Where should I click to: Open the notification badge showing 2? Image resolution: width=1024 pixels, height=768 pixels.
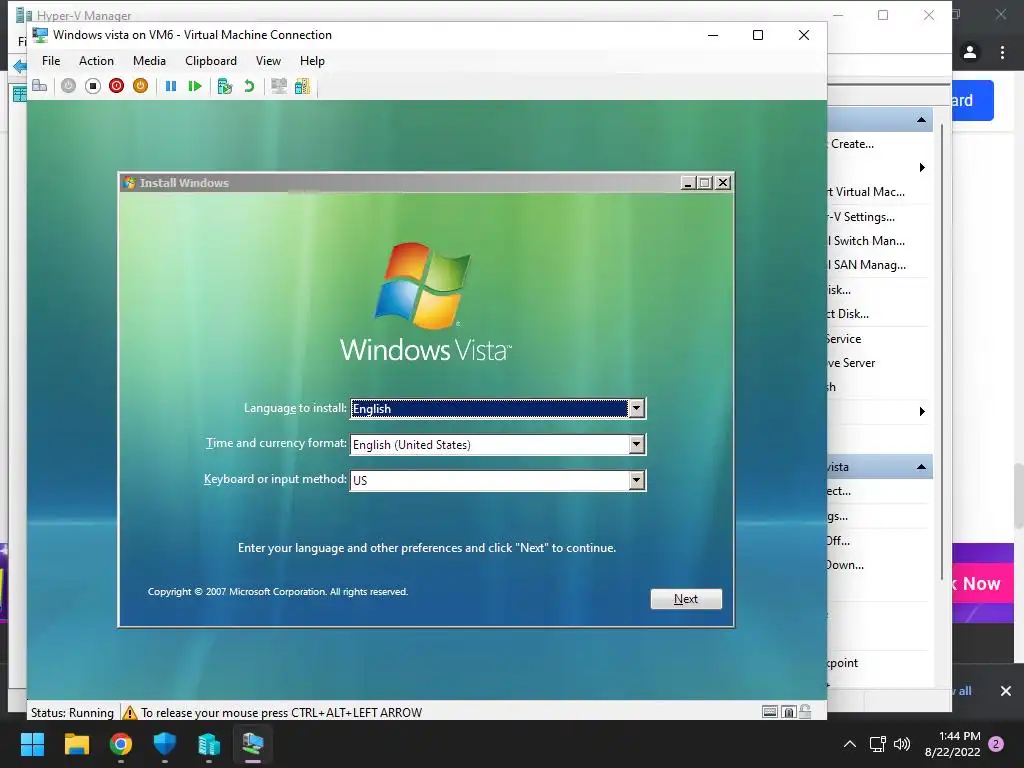coord(996,744)
